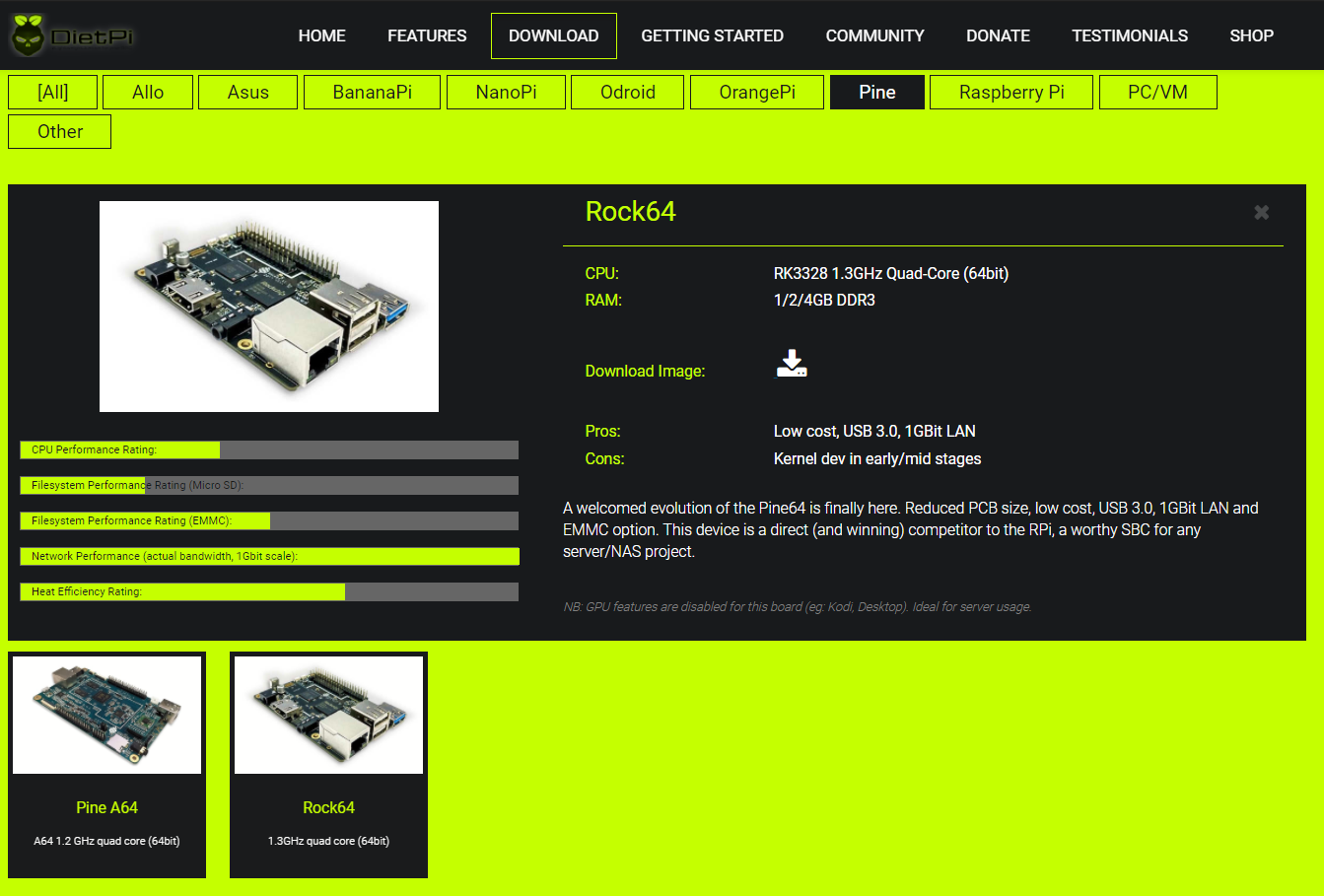This screenshot has width=1324, height=896.
Task: Click the 'Cons:' label
Action: (604, 458)
